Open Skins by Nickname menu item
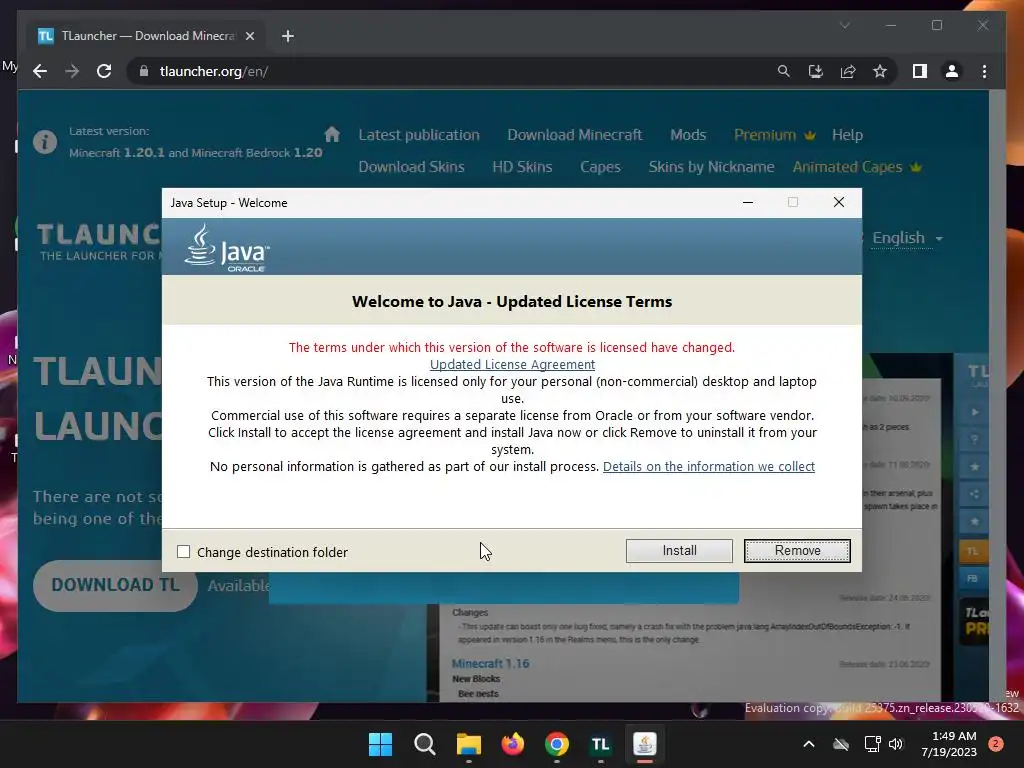Image resolution: width=1024 pixels, height=768 pixels. (711, 167)
